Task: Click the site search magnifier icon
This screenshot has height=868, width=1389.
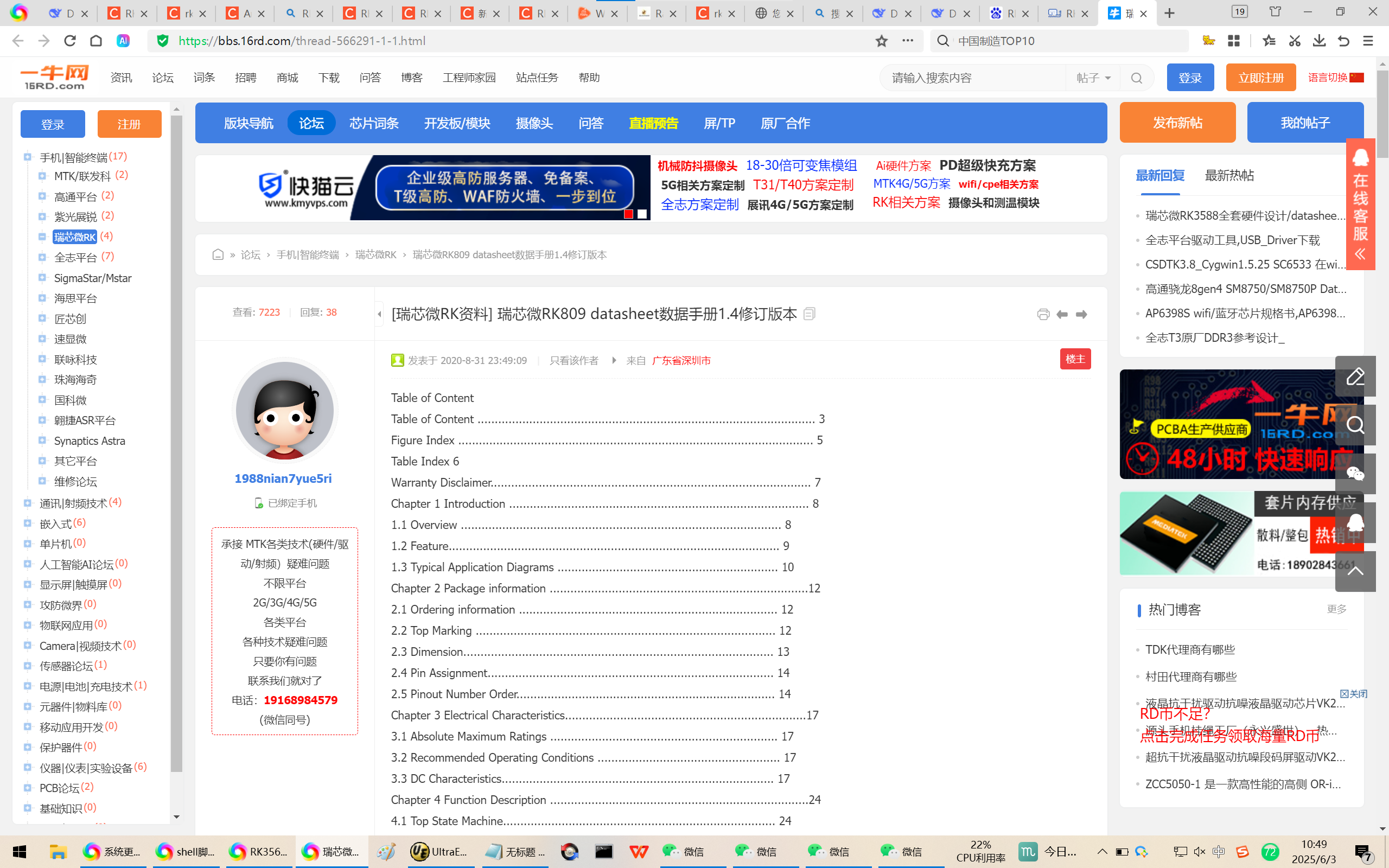Action: click(x=1137, y=78)
